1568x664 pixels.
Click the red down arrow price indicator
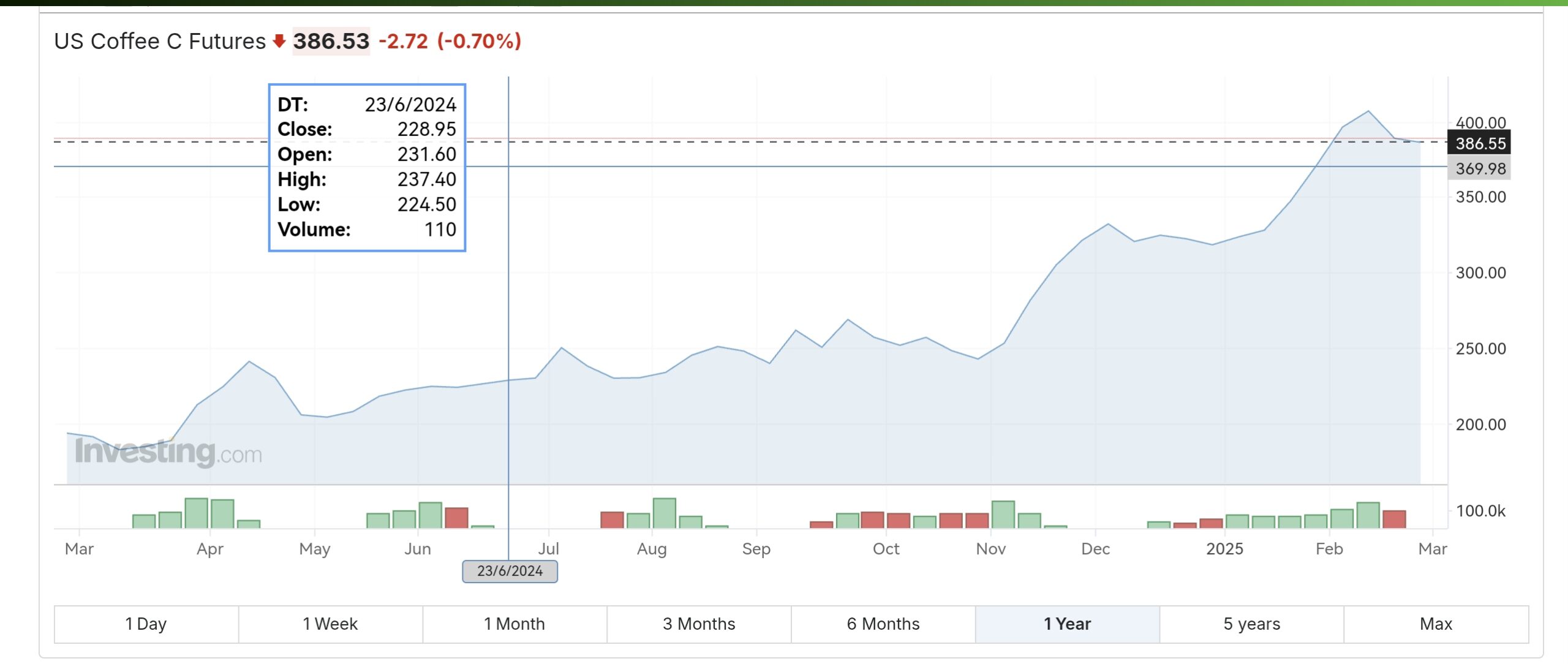[279, 41]
